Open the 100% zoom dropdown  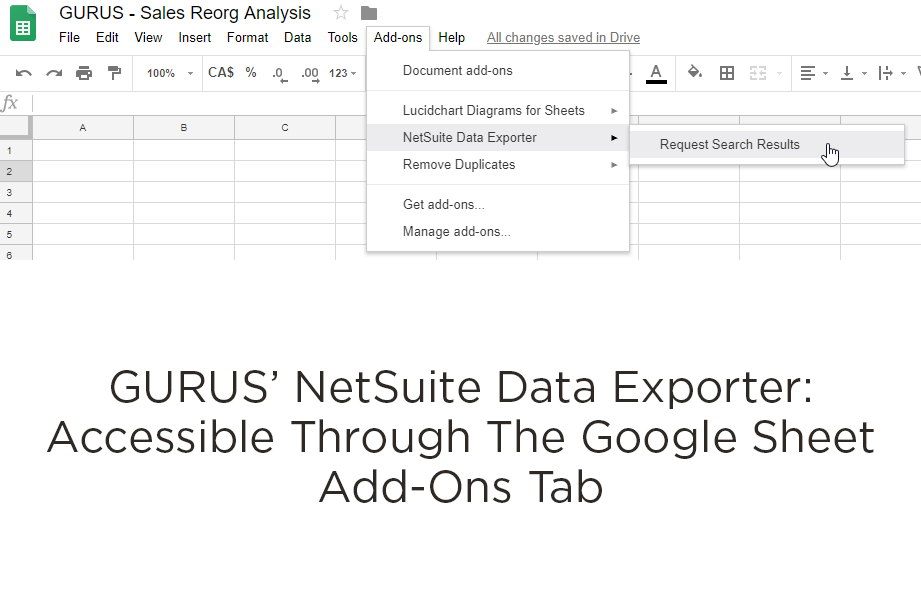pyautogui.click(x=169, y=73)
